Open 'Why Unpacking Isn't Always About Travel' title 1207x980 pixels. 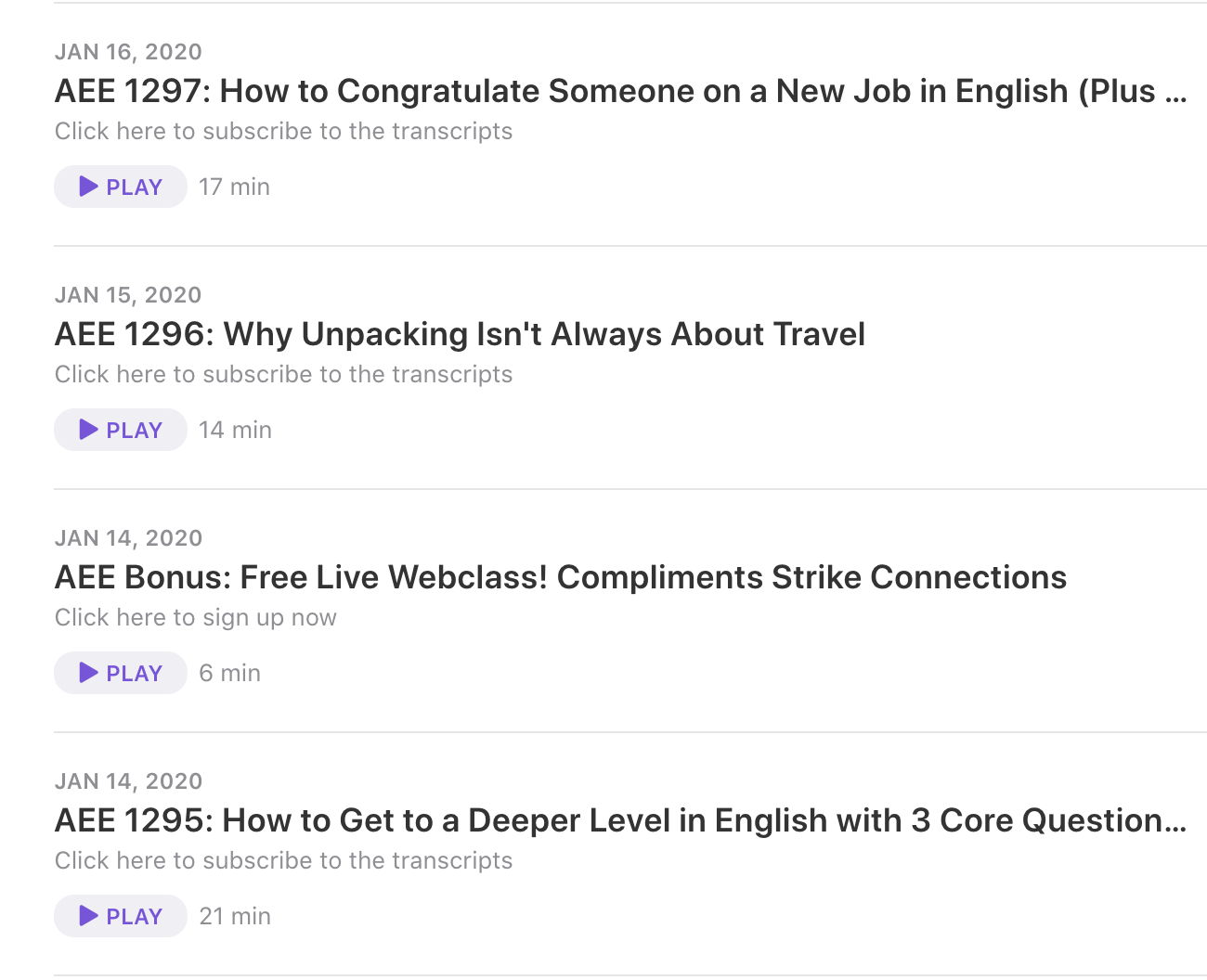click(x=460, y=334)
